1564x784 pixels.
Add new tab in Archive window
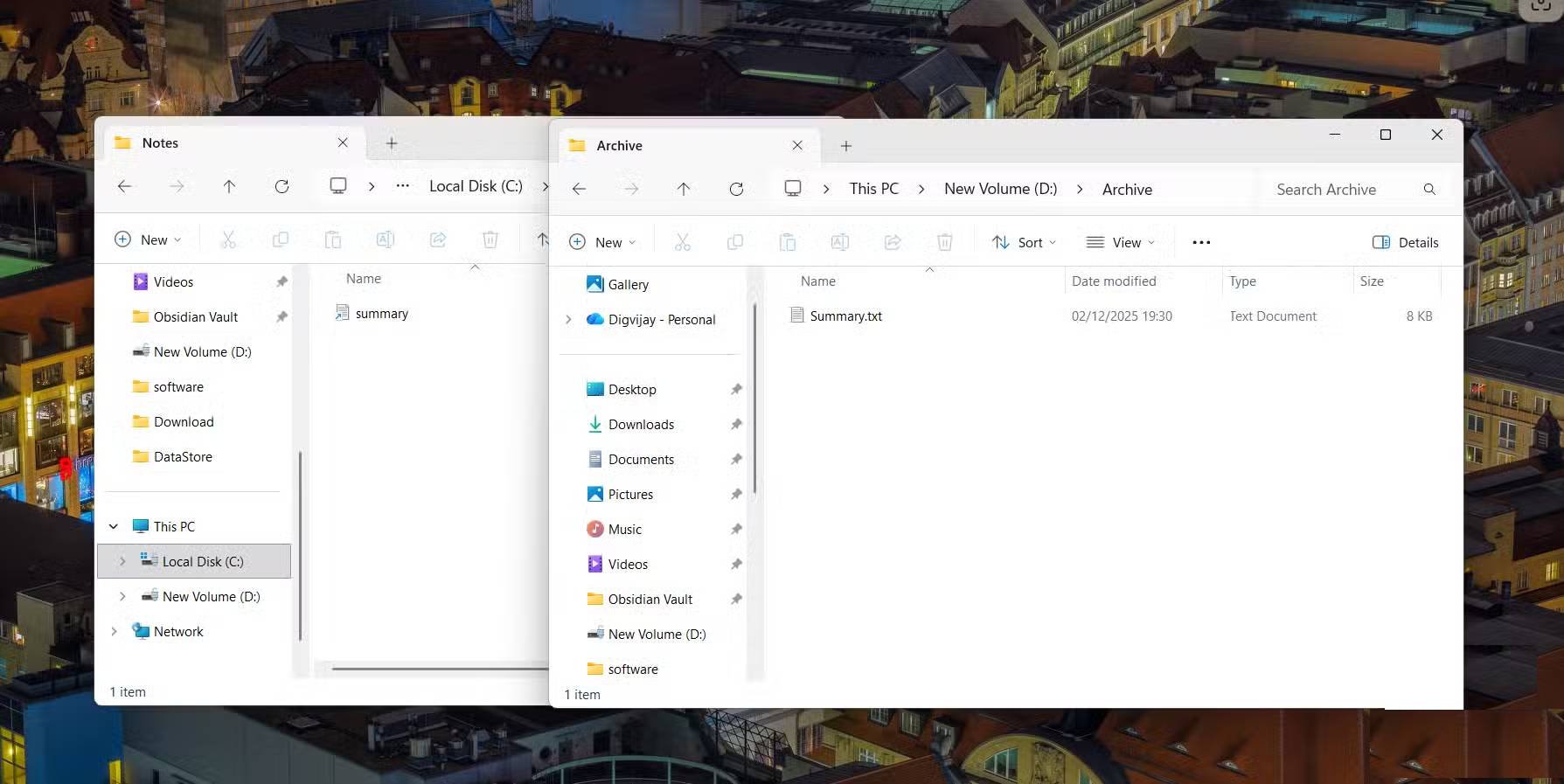tap(845, 146)
